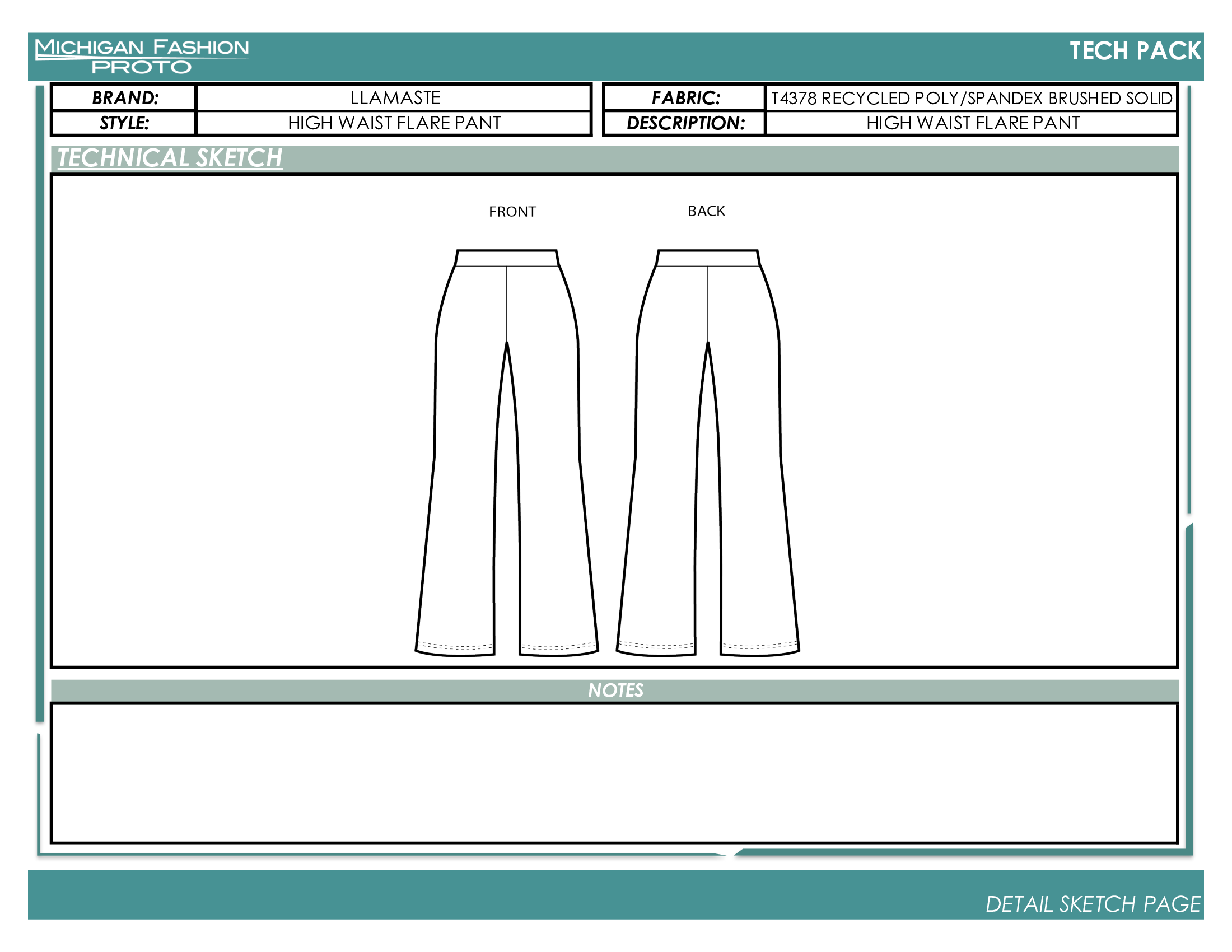The width and height of the screenshot is (1232, 952).
Task: Click inside the empty notes box
Action: coord(614,773)
